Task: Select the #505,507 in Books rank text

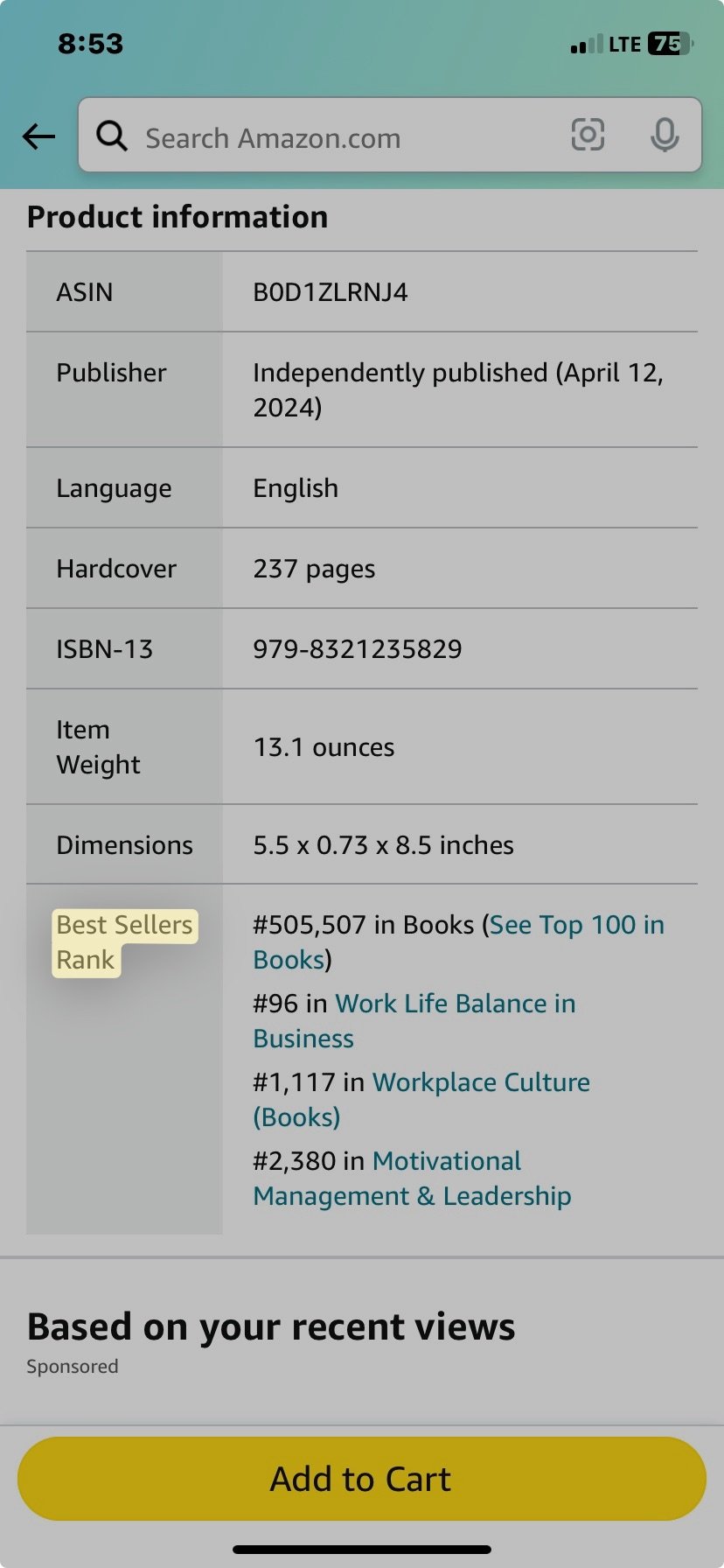Action: click(x=364, y=925)
